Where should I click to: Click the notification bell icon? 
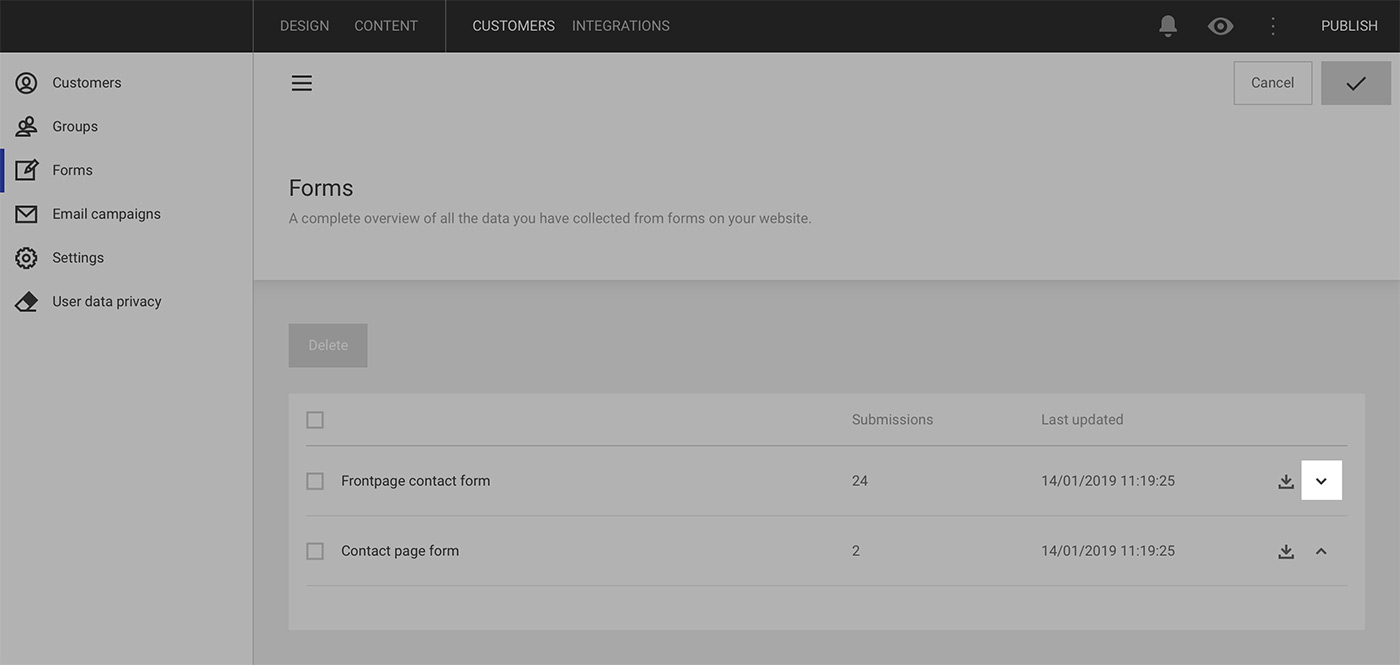click(x=1167, y=26)
